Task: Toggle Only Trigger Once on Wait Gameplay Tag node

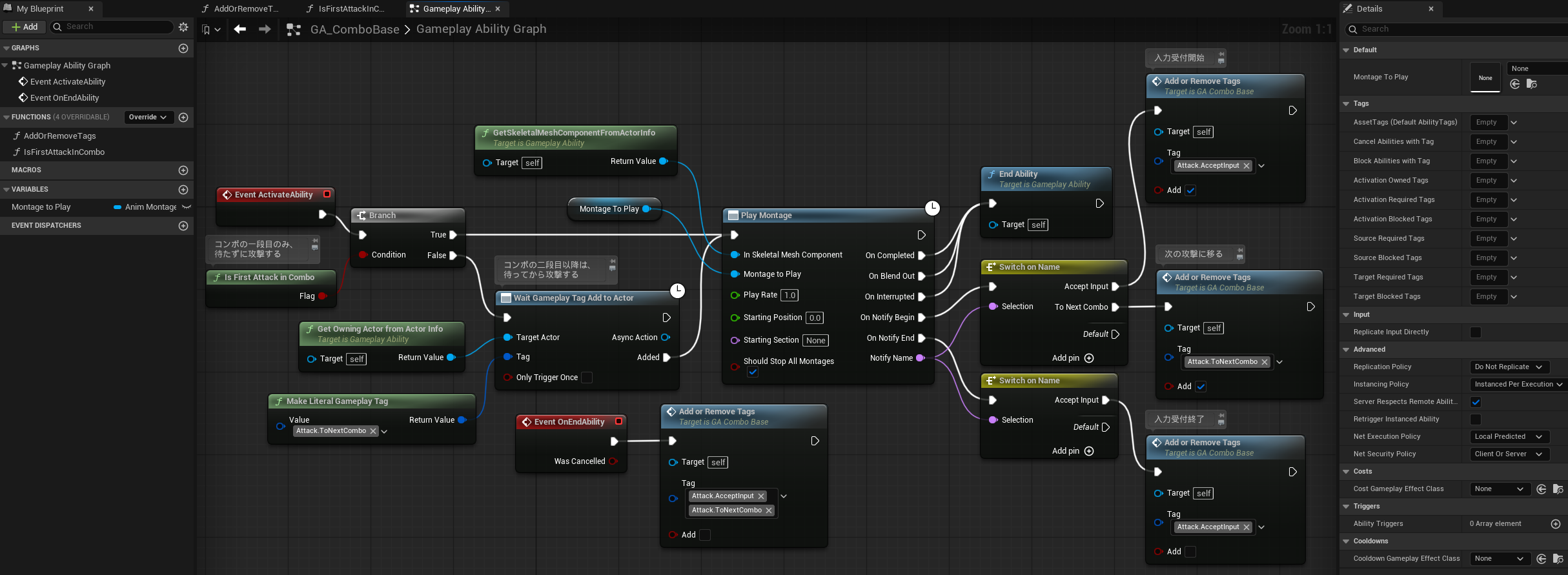Action: [587, 378]
